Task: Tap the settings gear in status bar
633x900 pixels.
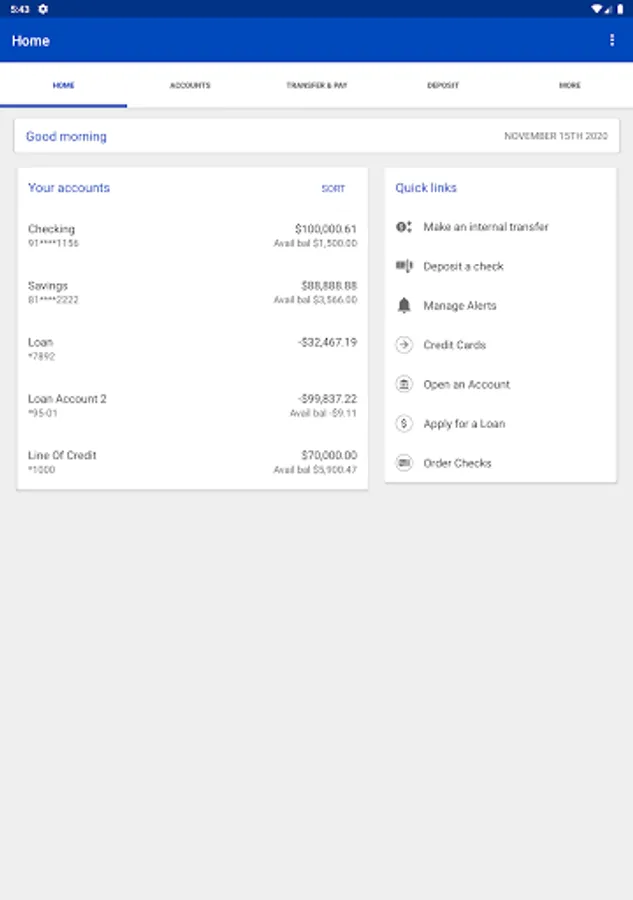Action: click(43, 9)
